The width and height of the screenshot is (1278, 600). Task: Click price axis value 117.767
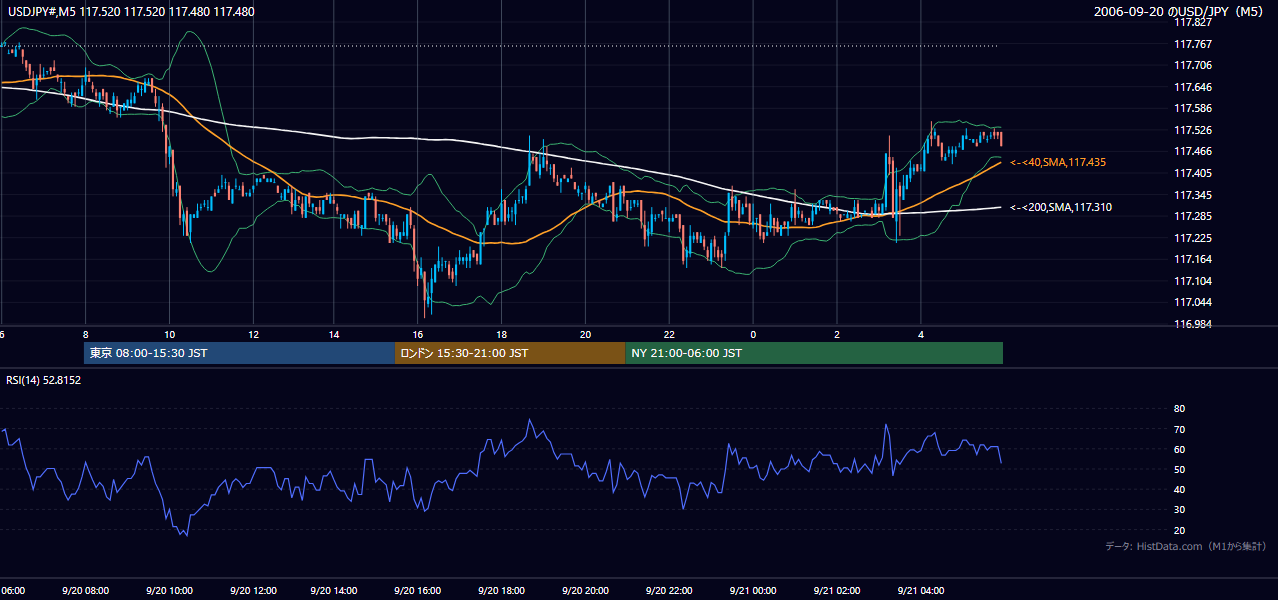(1192, 44)
